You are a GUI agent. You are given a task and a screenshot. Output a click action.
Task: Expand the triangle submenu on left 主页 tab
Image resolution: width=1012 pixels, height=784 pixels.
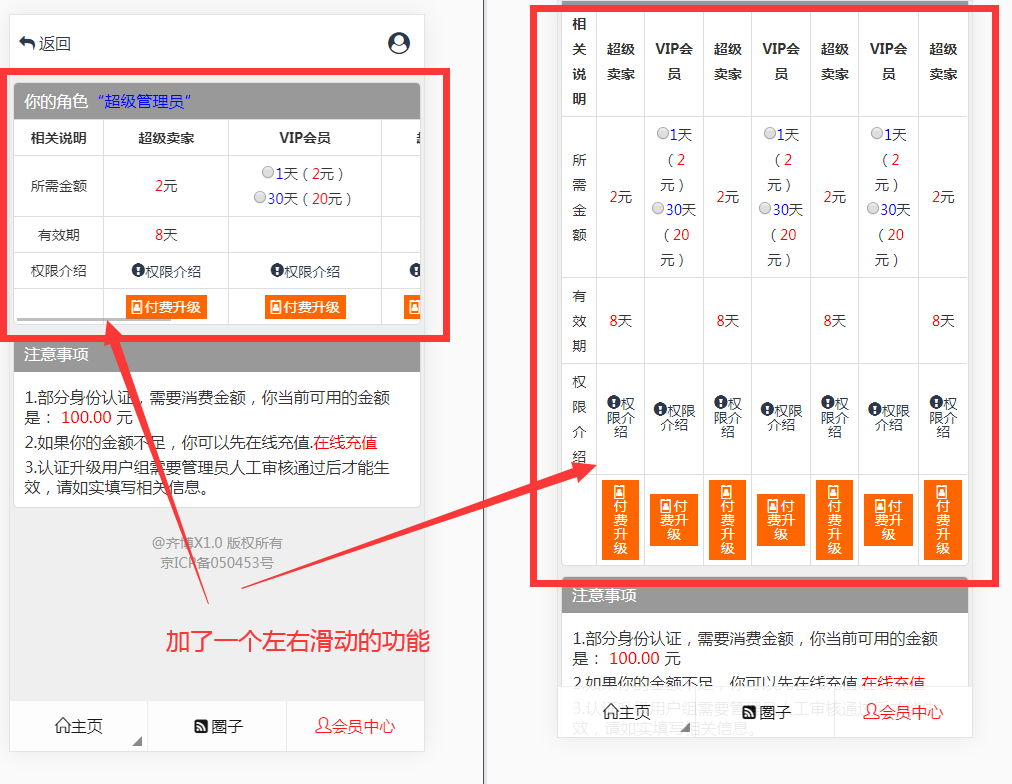tap(137, 741)
